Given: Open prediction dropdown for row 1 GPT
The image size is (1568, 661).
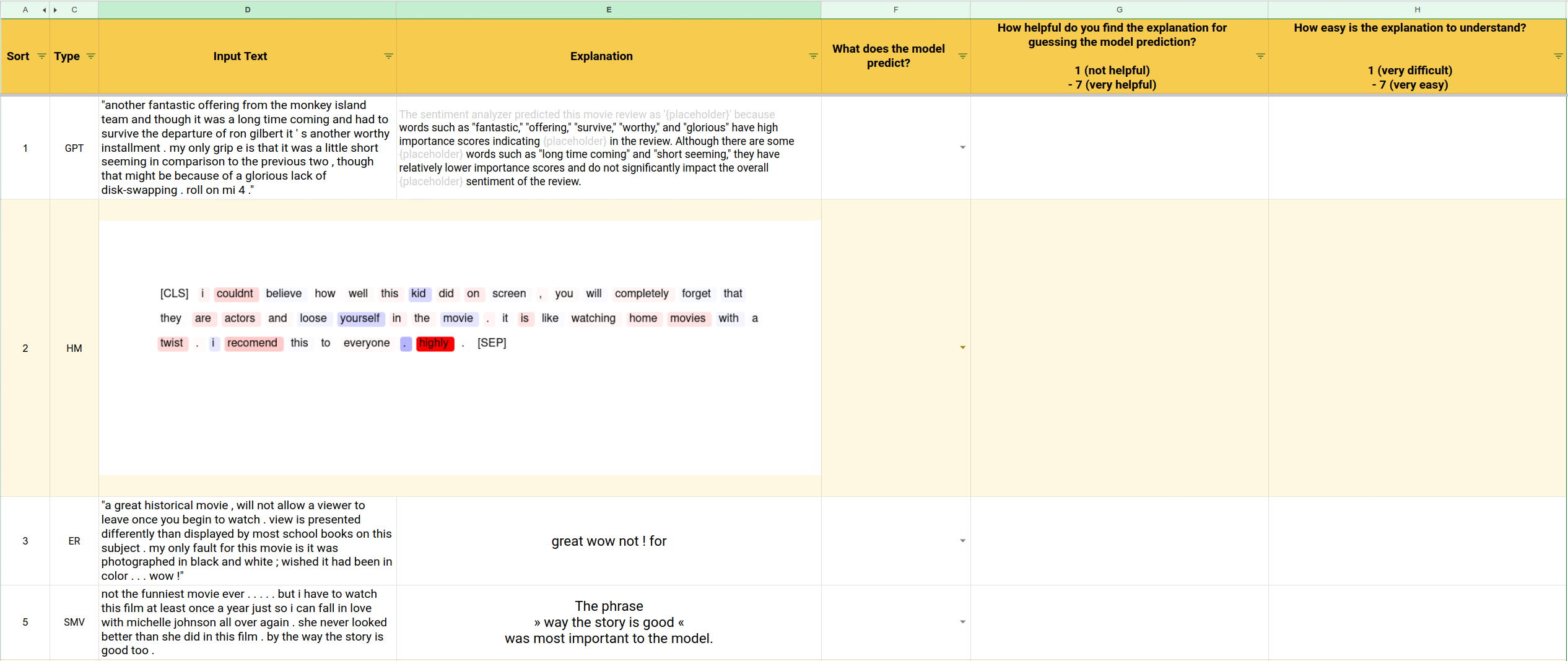Looking at the screenshot, I should [x=962, y=147].
